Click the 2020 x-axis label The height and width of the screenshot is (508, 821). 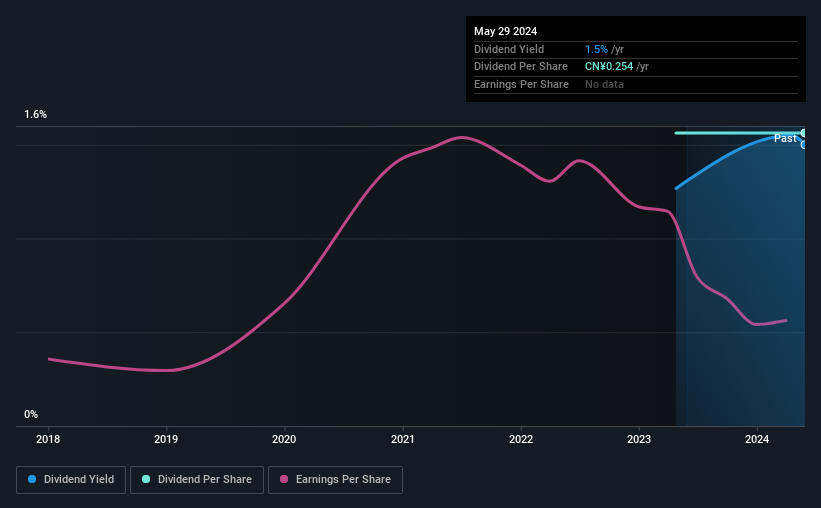click(284, 439)
